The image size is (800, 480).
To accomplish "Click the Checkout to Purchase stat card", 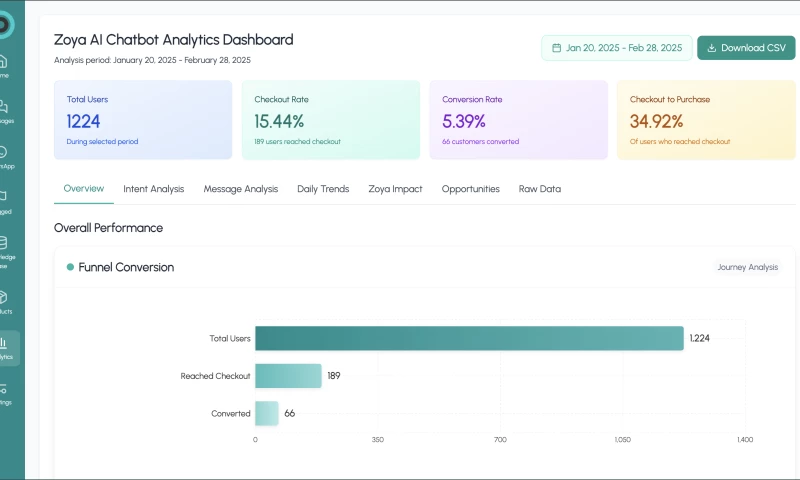I will [x=706, y=120].
